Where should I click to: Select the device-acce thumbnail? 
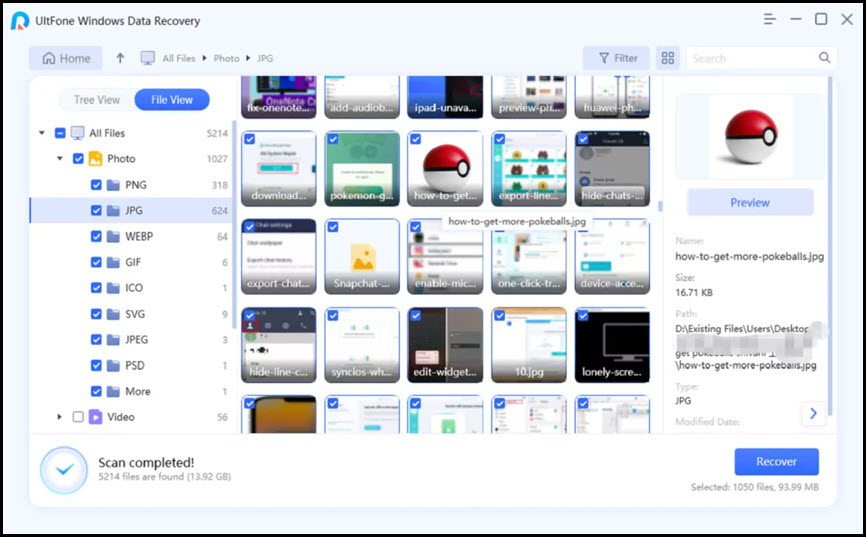point(612,256)
